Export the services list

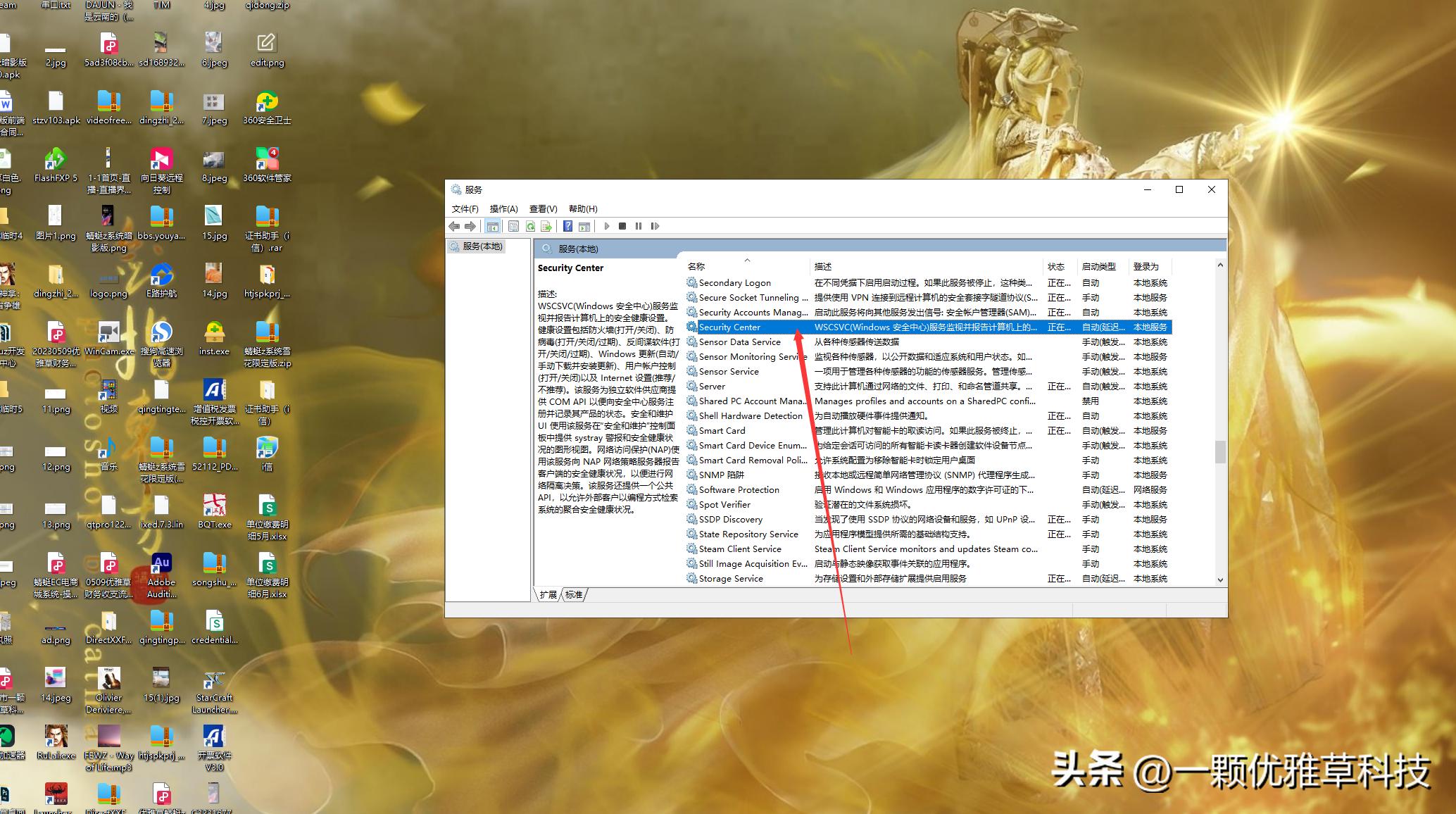pos(546,225)
